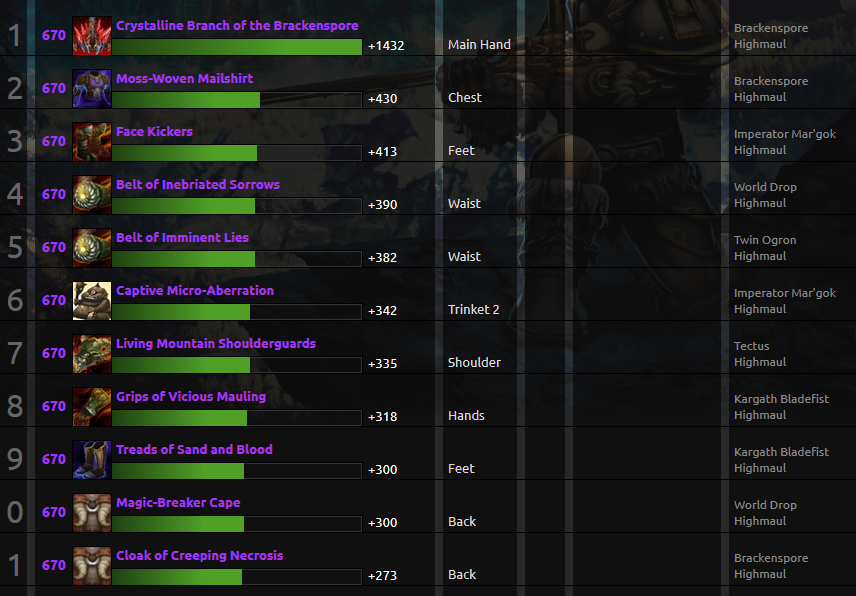
Task: Click the Twin Ogron Highmaul source text
Action: coord(765,248)
